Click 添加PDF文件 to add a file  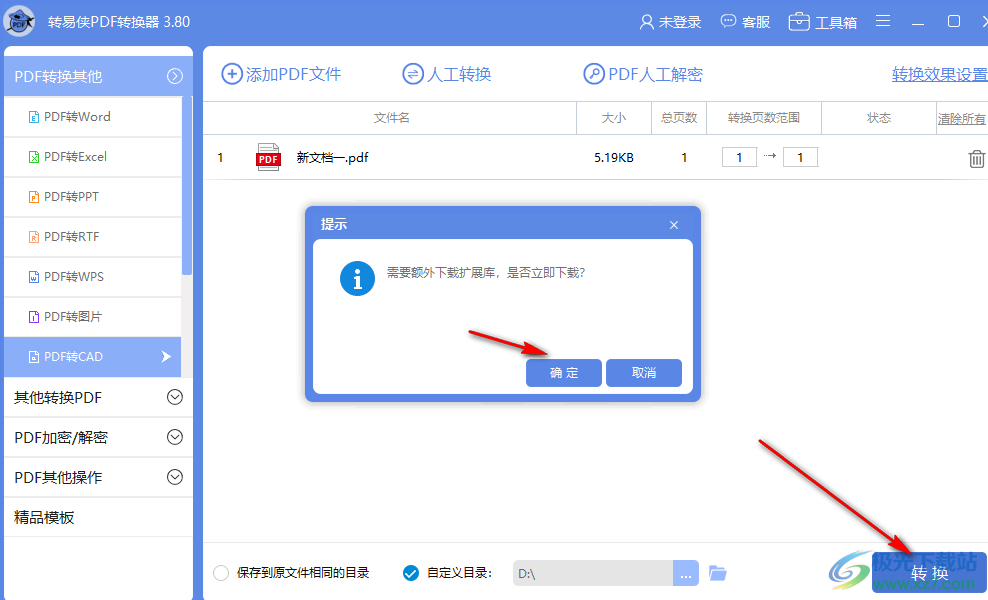[281, 74]
